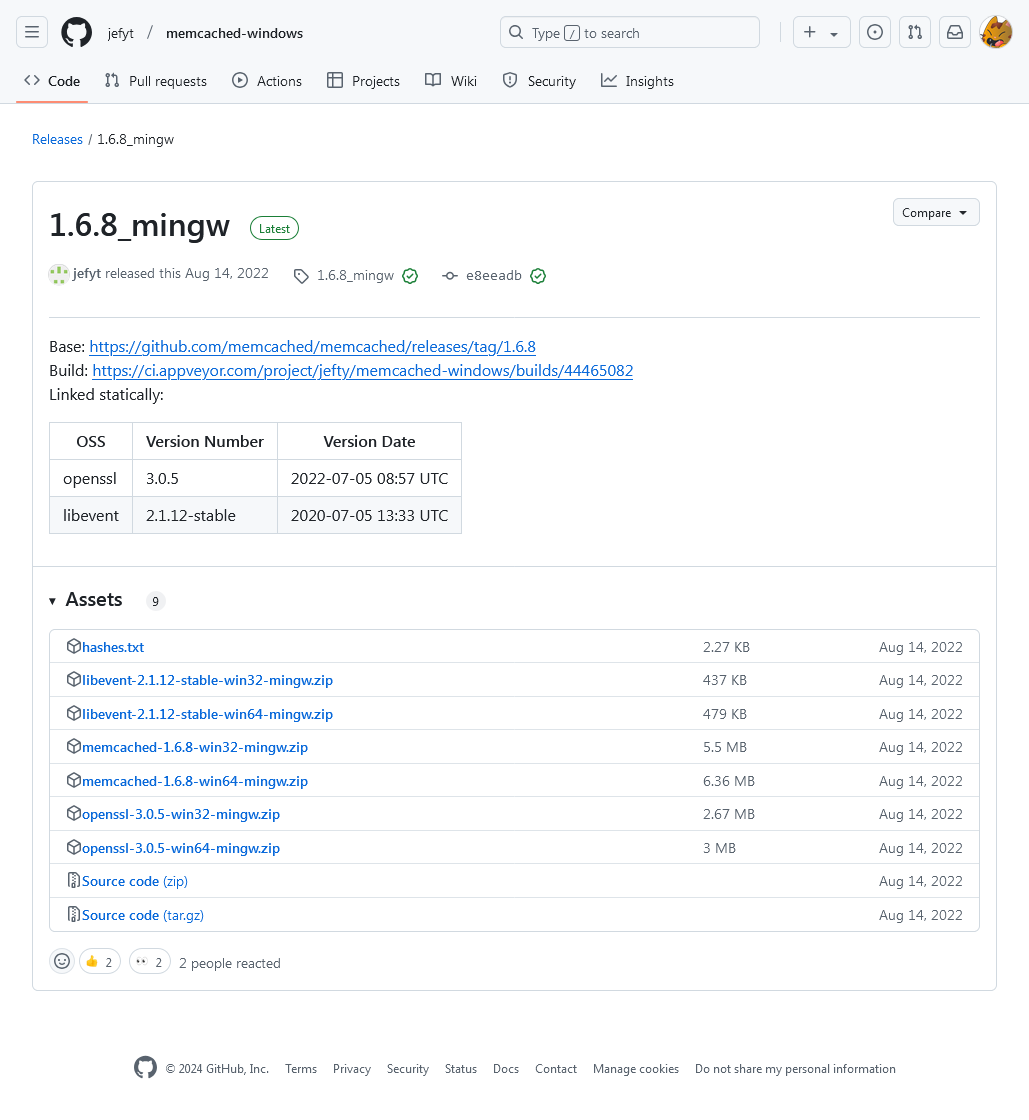Toggle the thumbs up reaction
This screenshot has width=1029, height=1120.
coord(100,962)
